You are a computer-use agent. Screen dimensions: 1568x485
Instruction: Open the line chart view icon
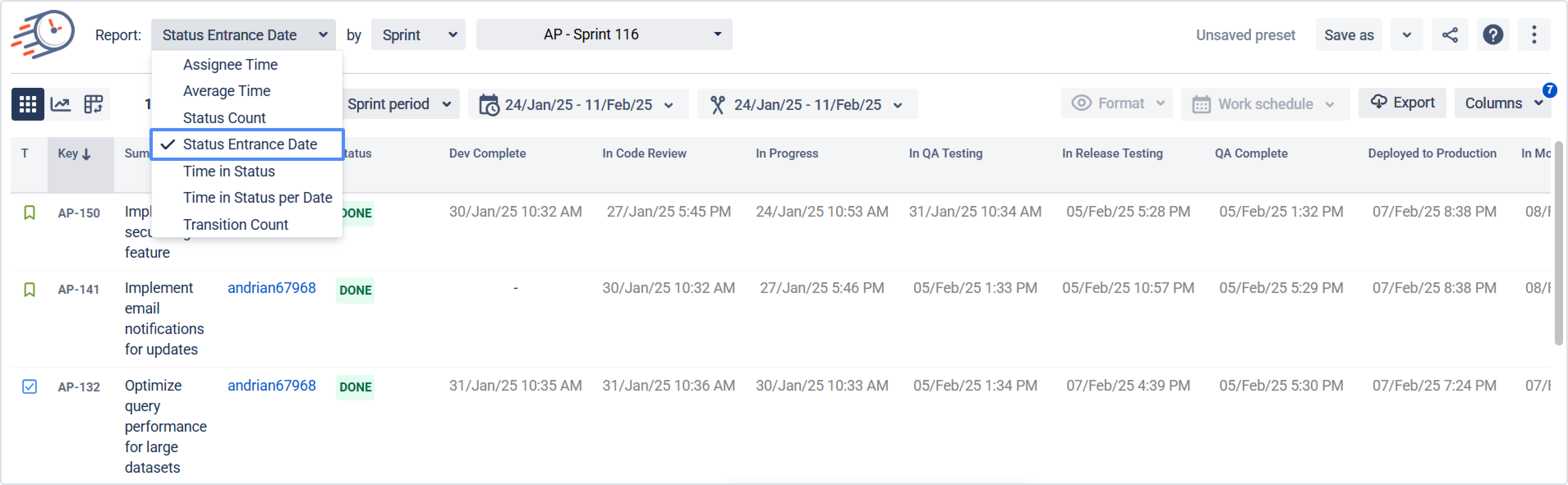point(60,104)
